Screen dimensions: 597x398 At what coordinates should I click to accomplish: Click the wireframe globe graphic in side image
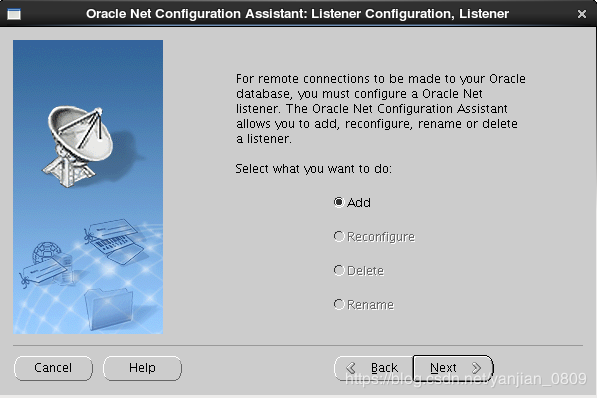tap(46, 253)
